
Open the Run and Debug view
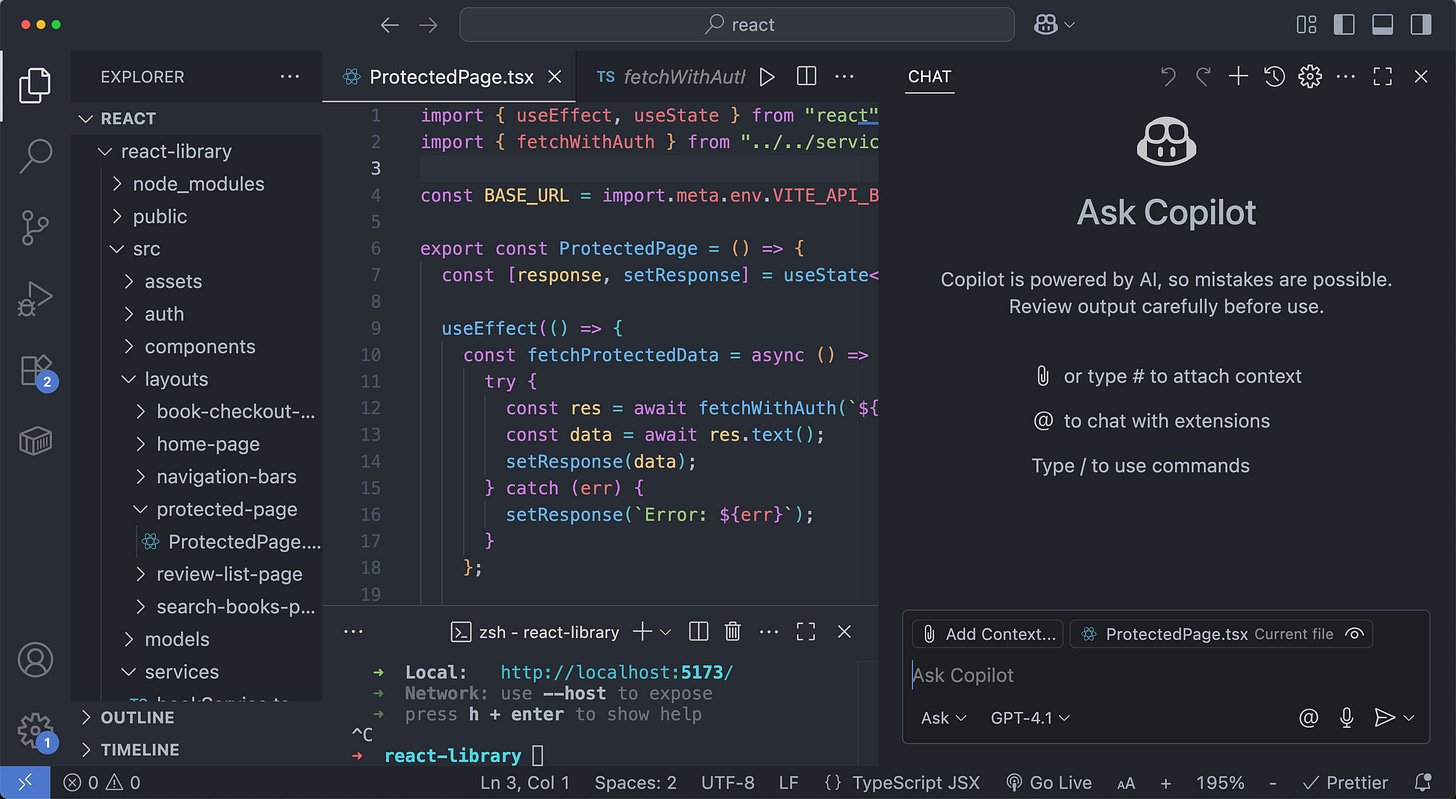(35, 299)
